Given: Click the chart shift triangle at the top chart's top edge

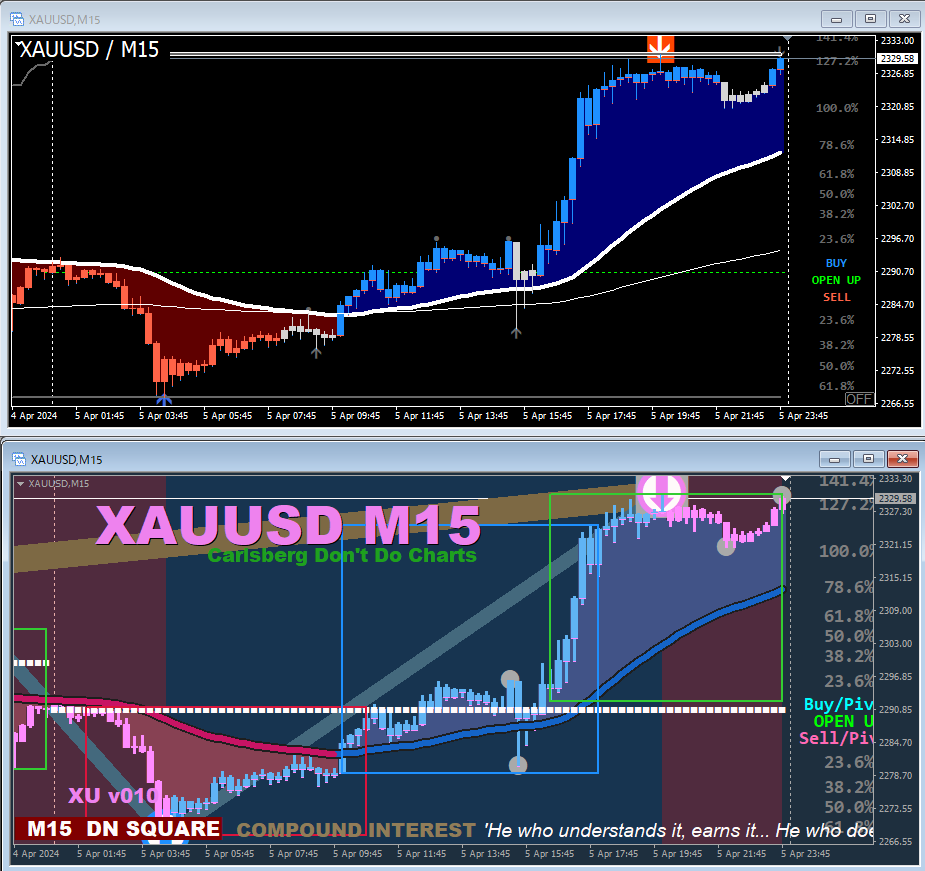Looking at the screenshot, I should [787, 38].
